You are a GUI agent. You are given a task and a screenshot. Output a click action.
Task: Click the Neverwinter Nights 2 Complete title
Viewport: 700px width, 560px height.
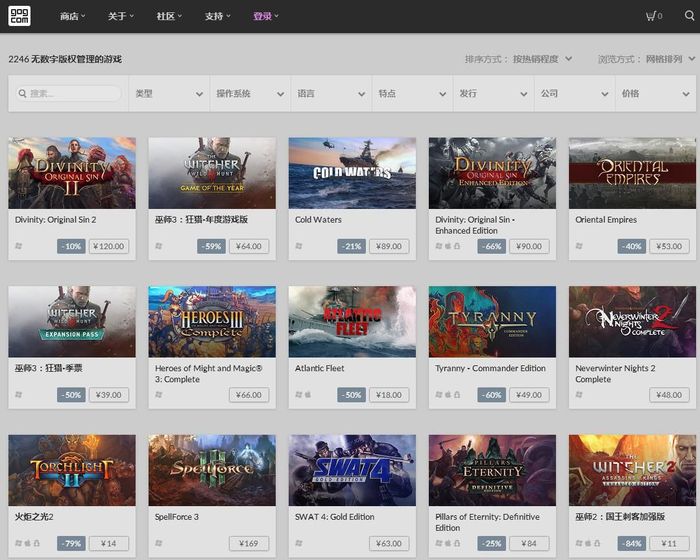click(615, 374)
